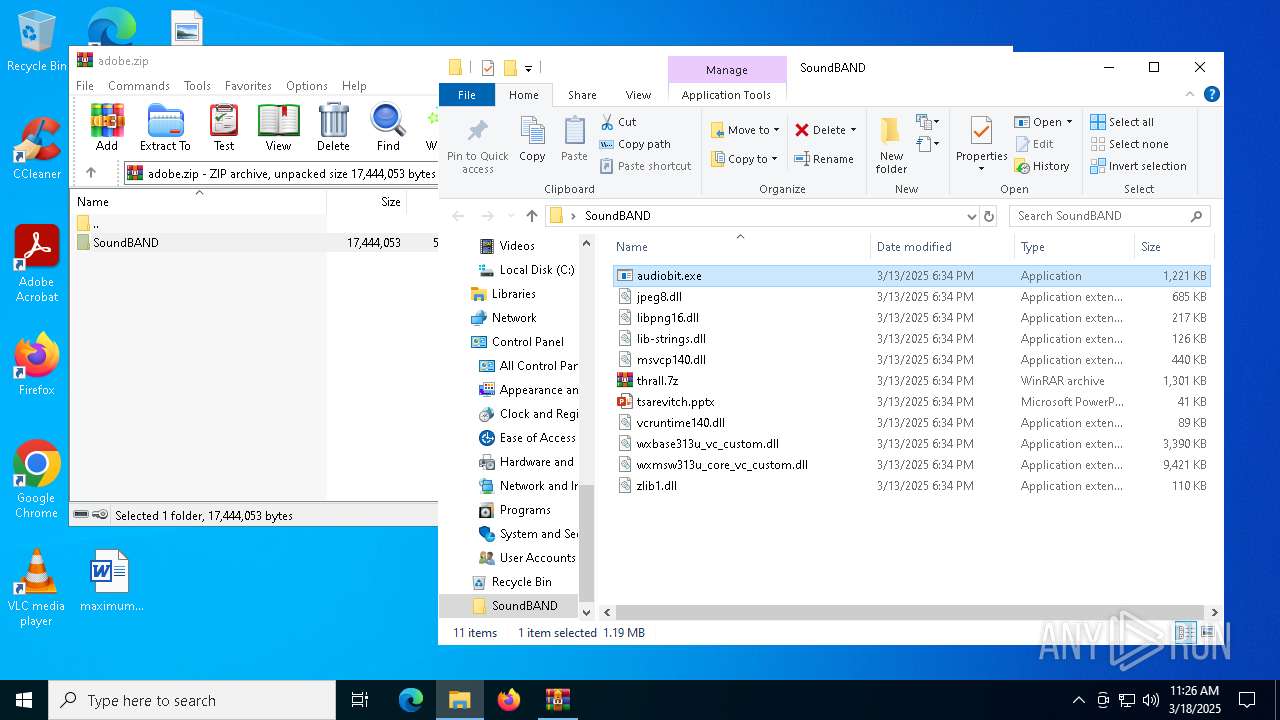Sort Explorer files by Size column

tap(1172, 247)
